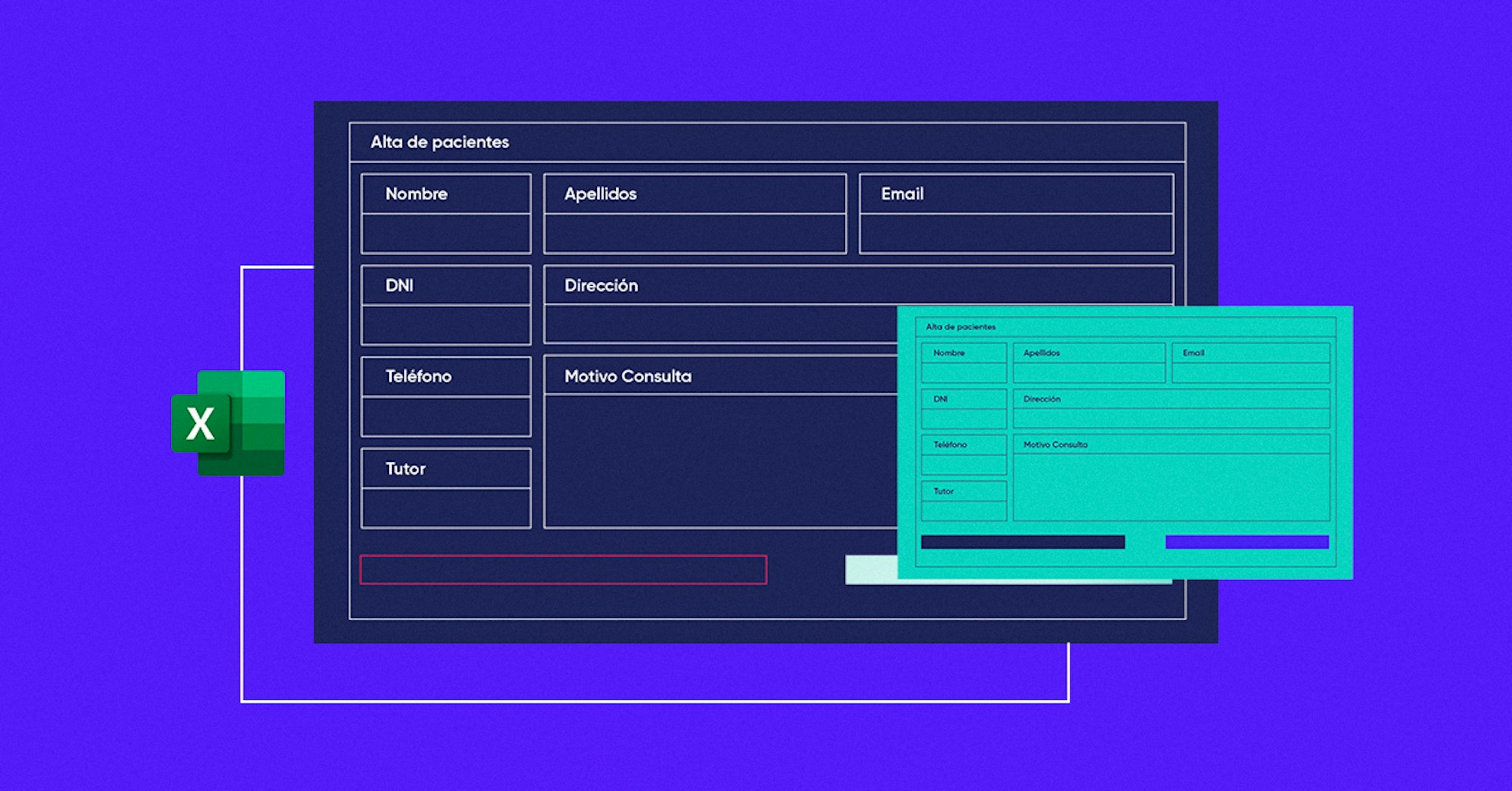Click the red outlined button in the dark form

[x=563, y=570]
